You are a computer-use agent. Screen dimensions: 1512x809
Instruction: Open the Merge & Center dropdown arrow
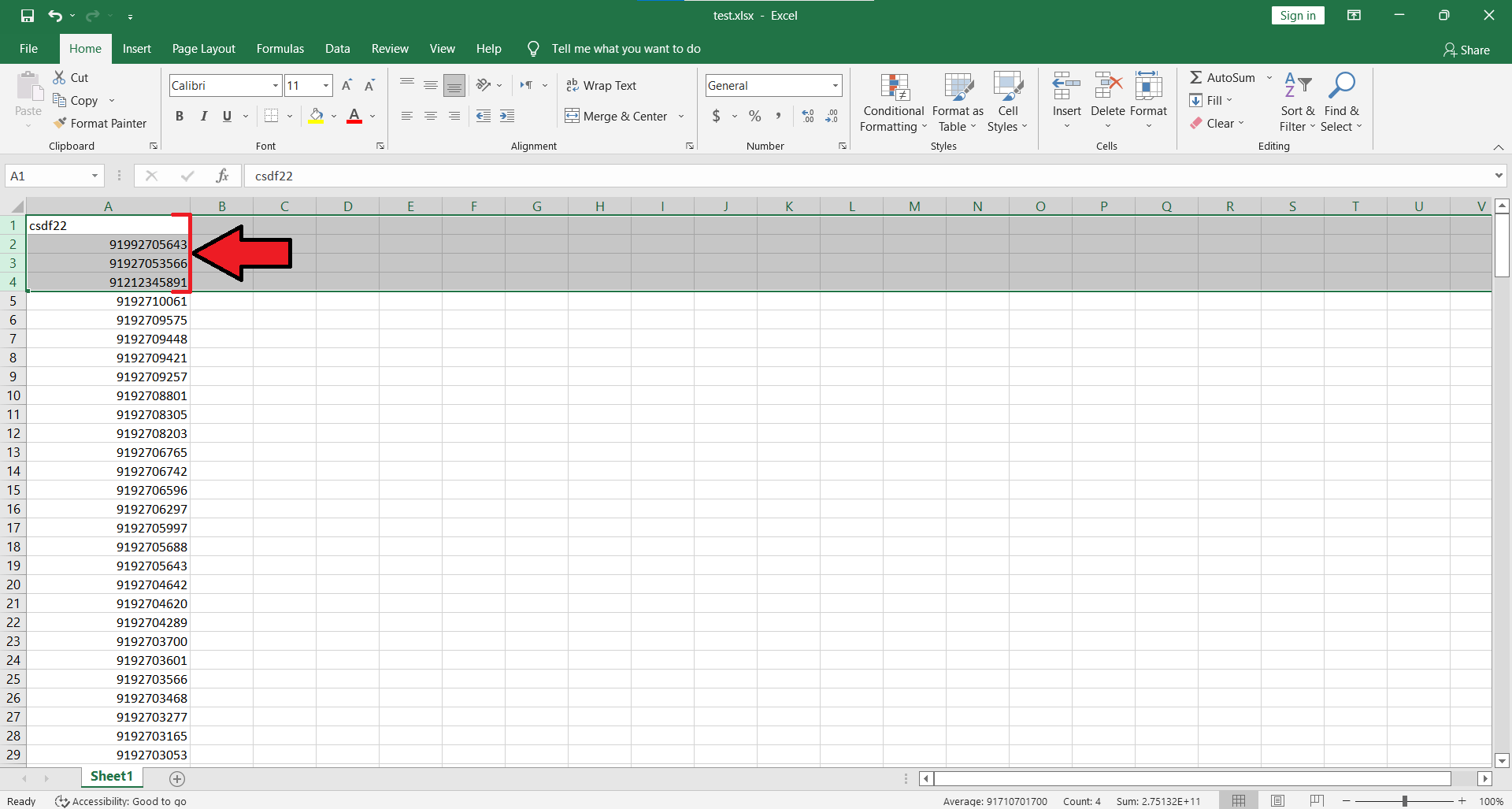pyautogui.click(x=681, y=117)
